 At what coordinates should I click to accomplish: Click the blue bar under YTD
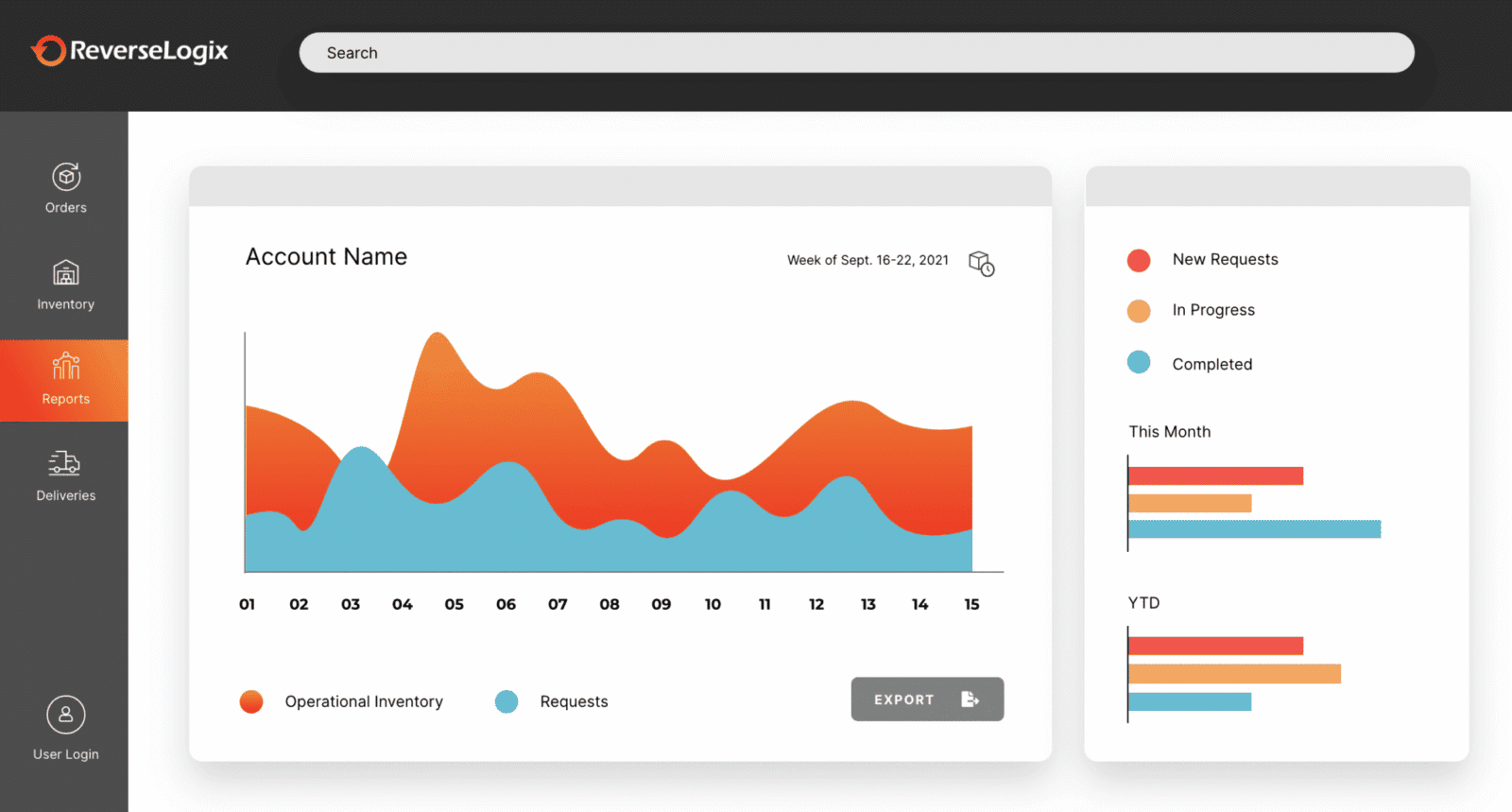(x=1190, y=701)
